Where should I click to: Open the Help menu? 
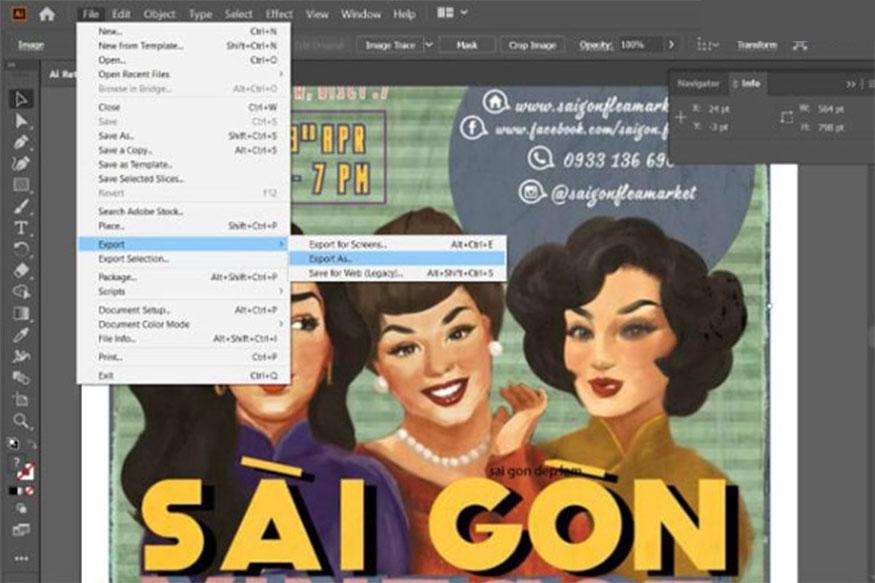point(404,14)
